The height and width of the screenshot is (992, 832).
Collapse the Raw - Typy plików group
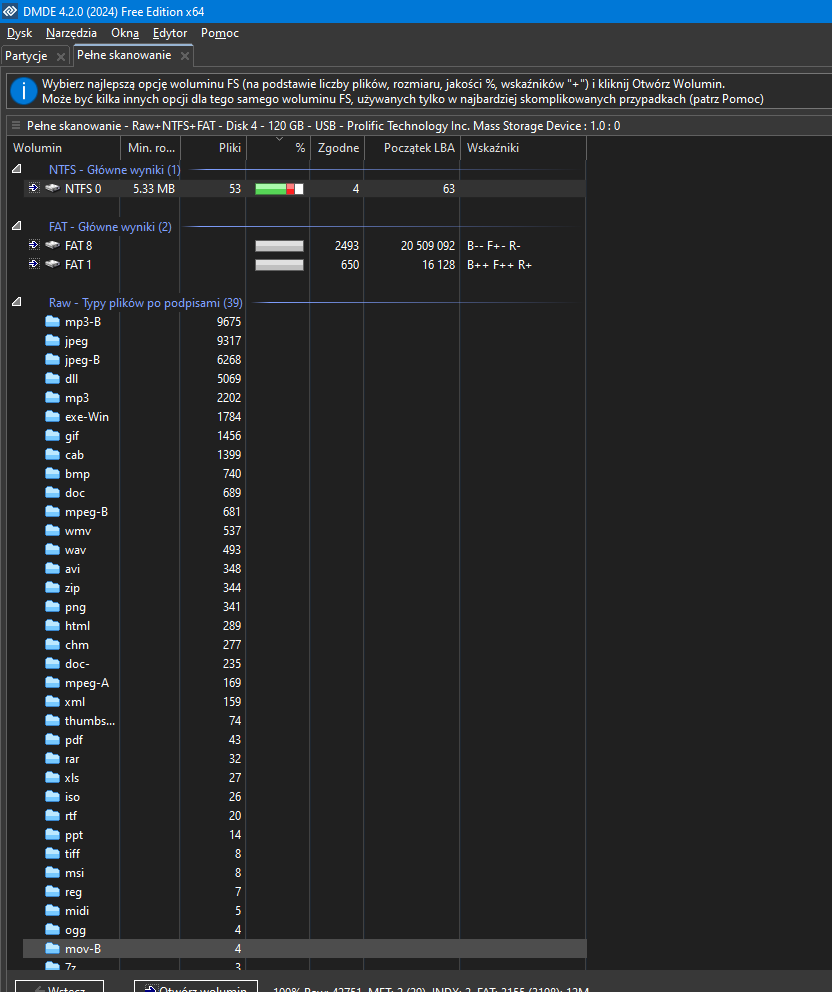[17, 302]
